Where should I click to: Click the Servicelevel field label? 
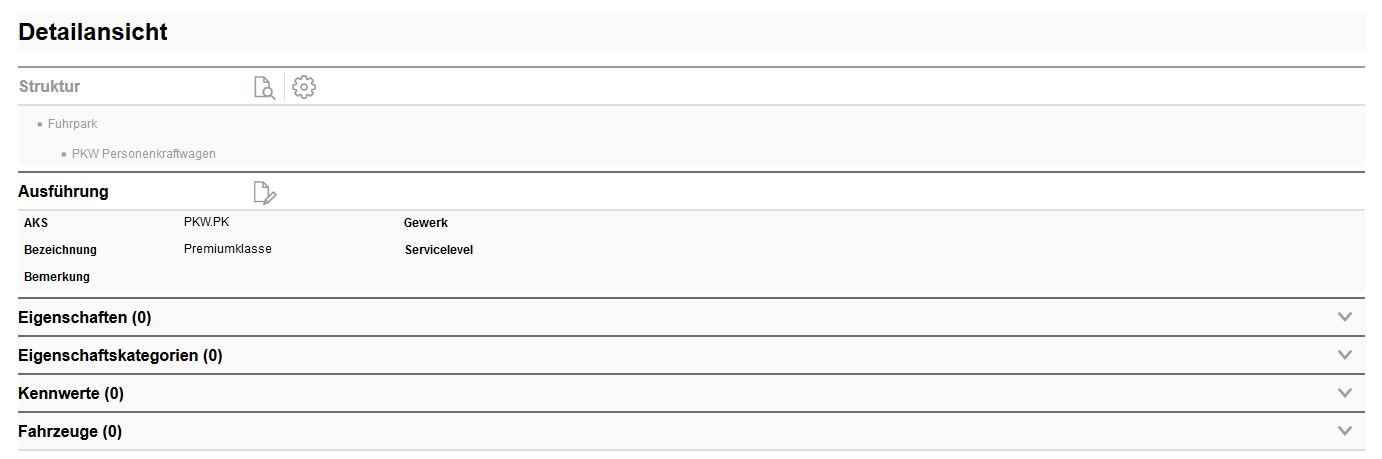(438, 250)
